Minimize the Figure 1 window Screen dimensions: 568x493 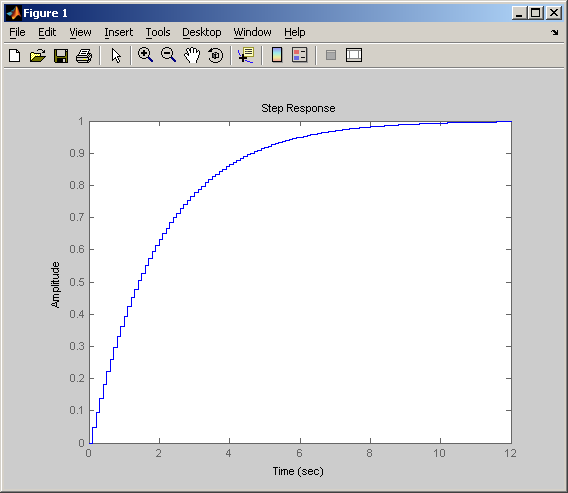tap(519, 13)
